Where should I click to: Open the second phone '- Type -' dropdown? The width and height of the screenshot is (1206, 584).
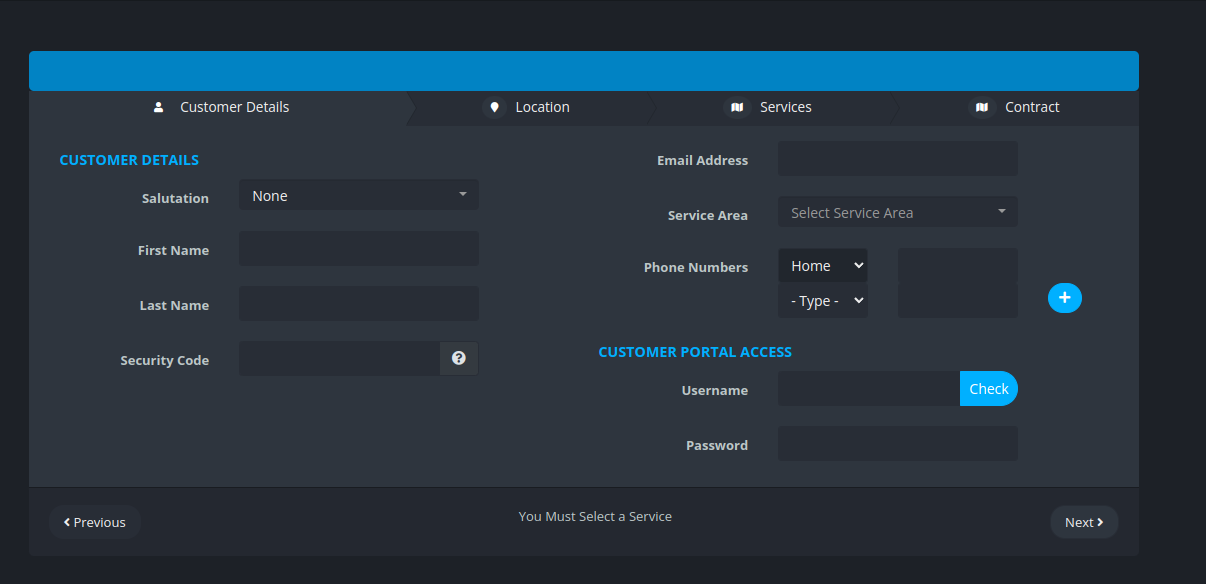coord(823,301)
